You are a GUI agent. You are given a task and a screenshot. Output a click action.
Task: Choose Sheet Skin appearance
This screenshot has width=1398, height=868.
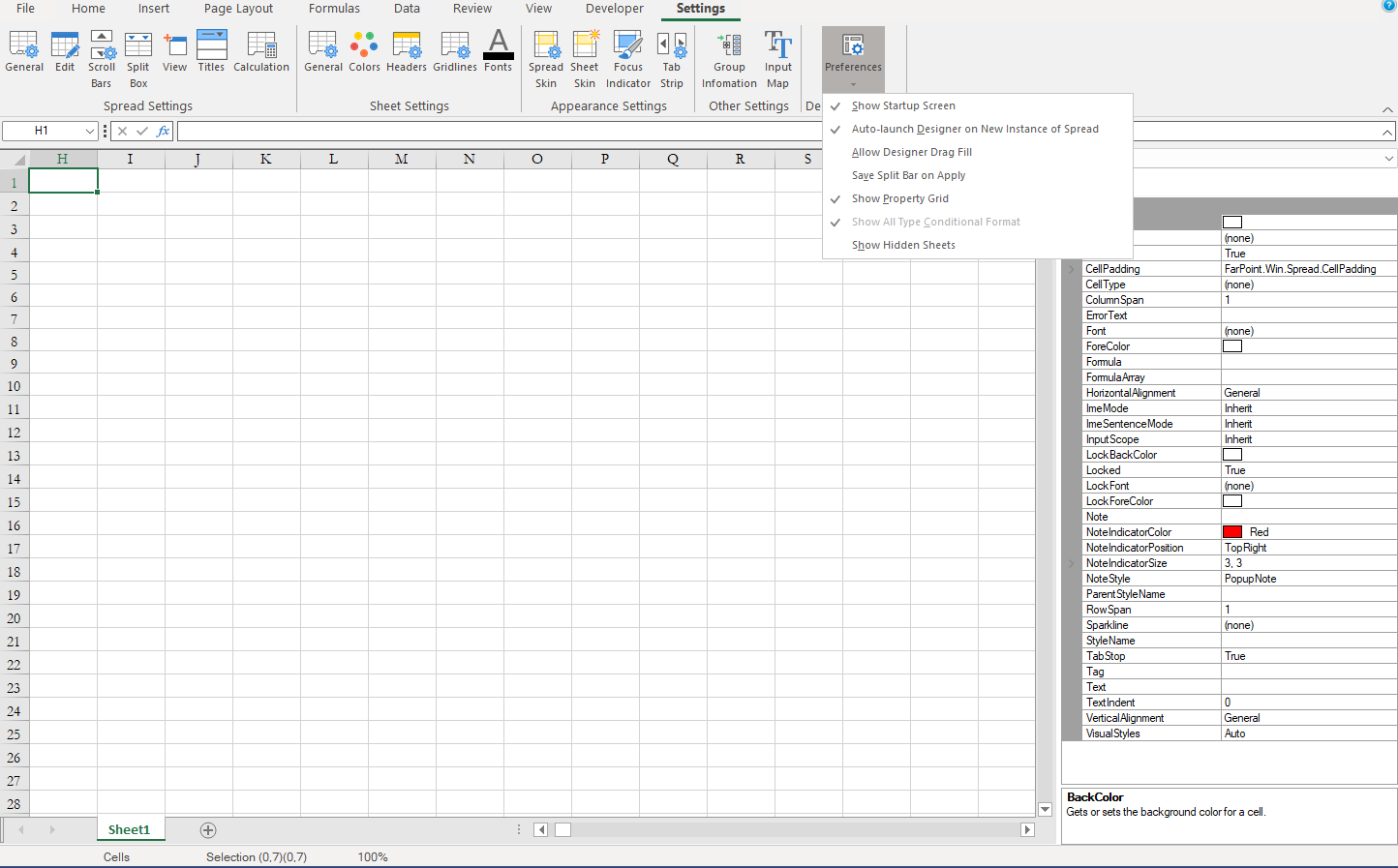coord(585,60)
